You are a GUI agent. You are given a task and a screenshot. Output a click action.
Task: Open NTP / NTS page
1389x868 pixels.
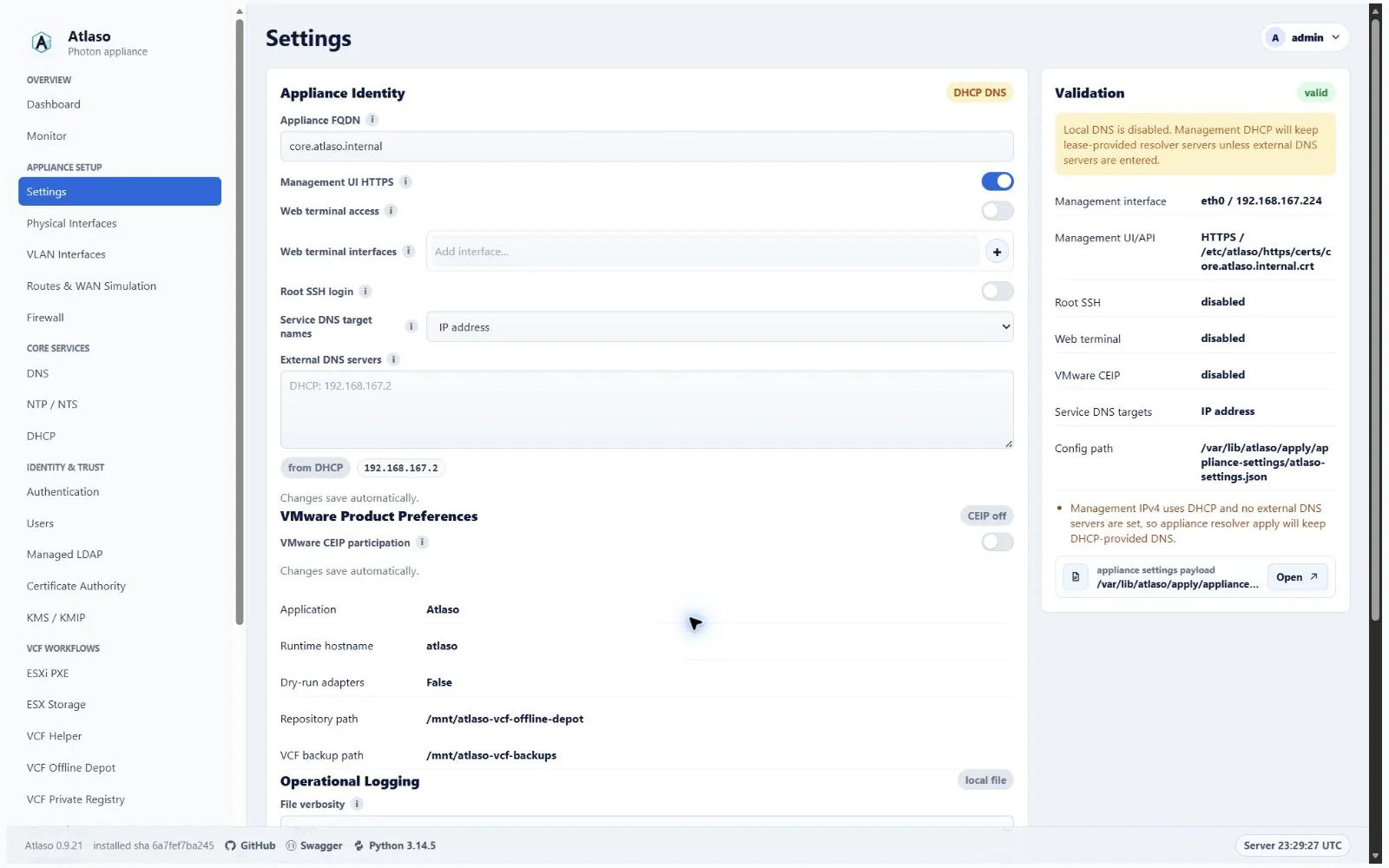click(120, 404)
